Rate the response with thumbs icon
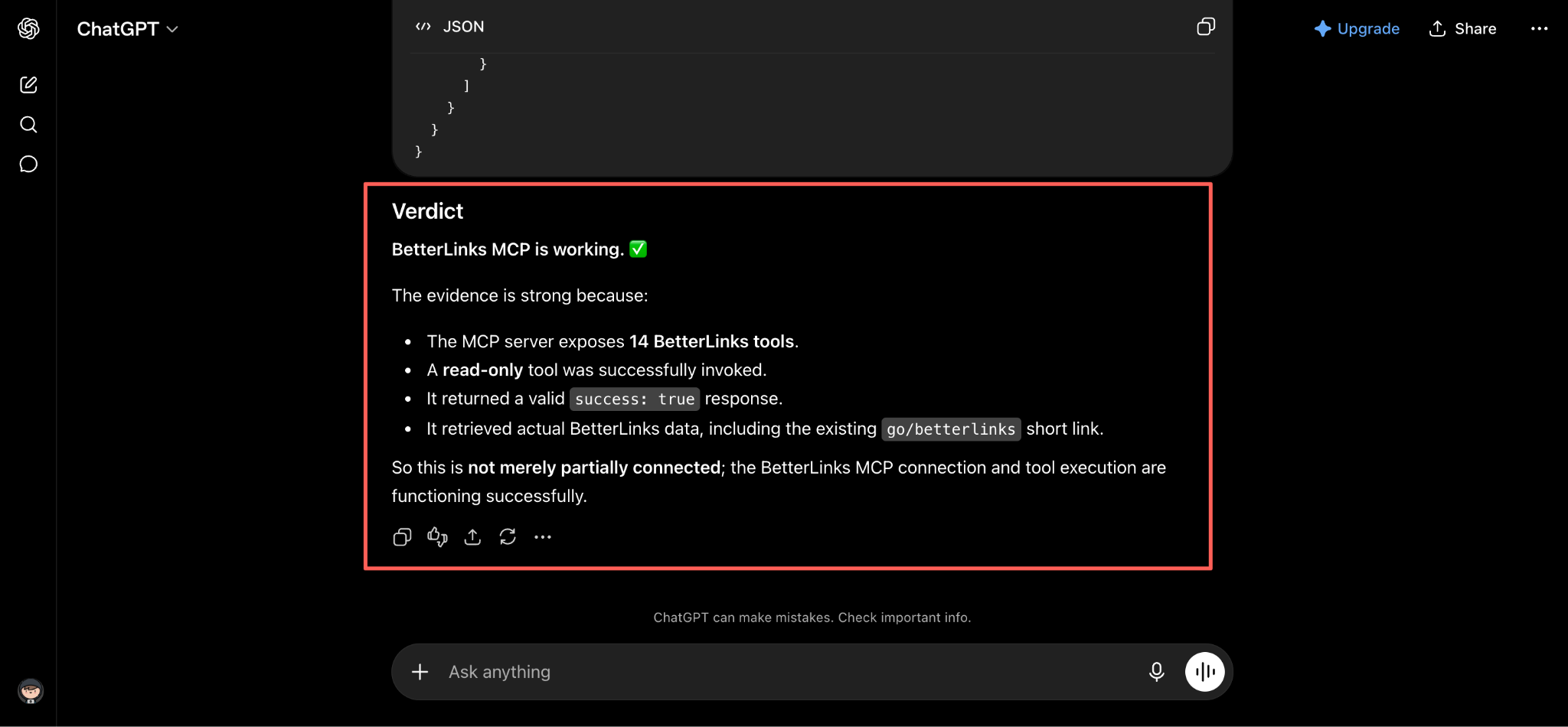The height and width of the screenshot is (727, 1568). pyautogui.click(x=437, y=537)
